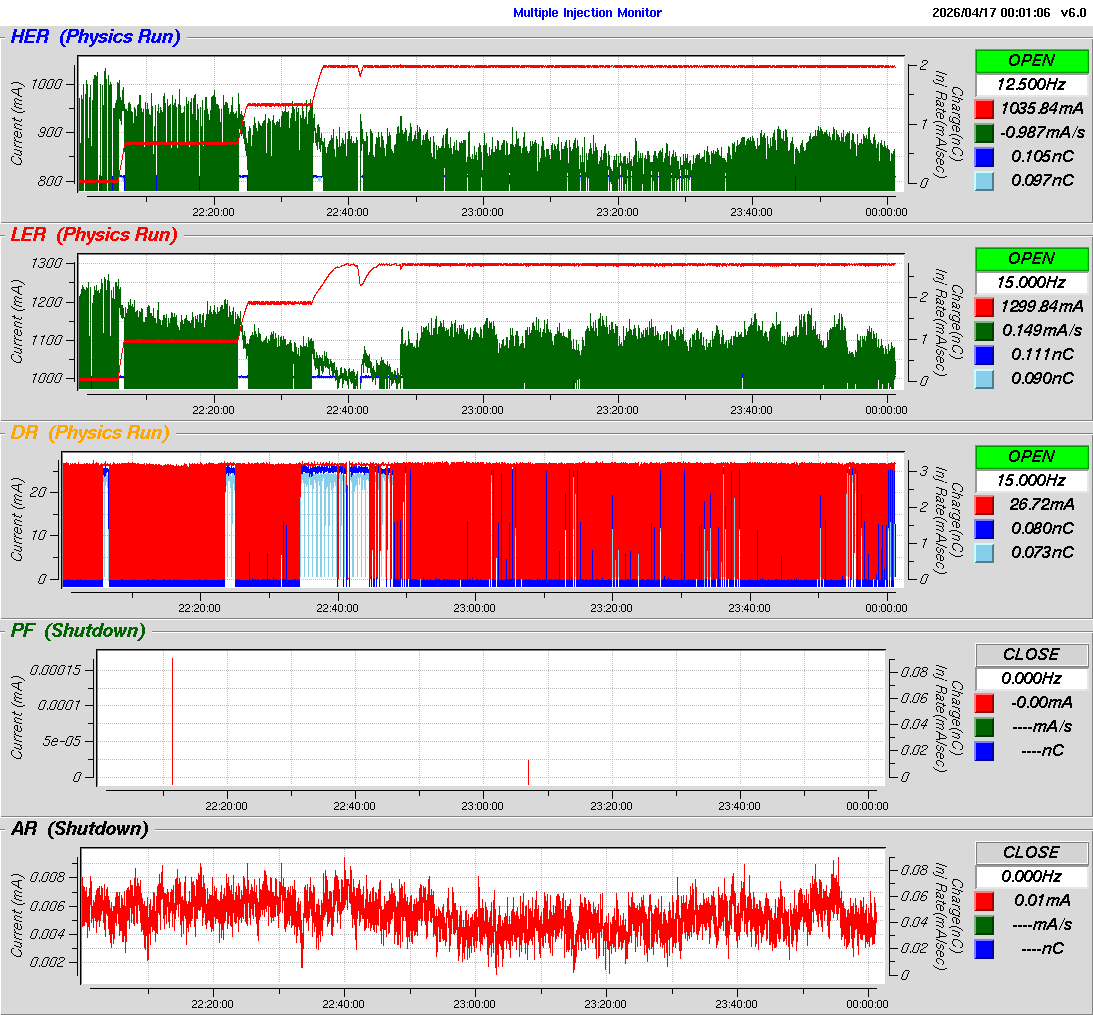This screenshot has width=1093, height=1015.
Task: Click the LER panel green OPEN indicator
Action: coord(1031,258)
